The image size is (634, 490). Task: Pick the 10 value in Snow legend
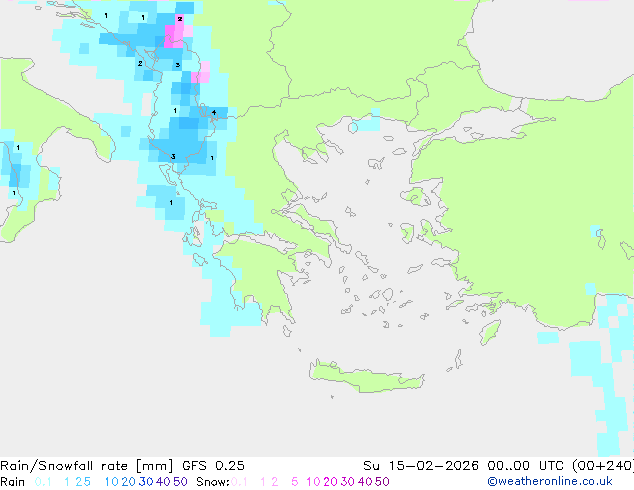coord(313,482)
